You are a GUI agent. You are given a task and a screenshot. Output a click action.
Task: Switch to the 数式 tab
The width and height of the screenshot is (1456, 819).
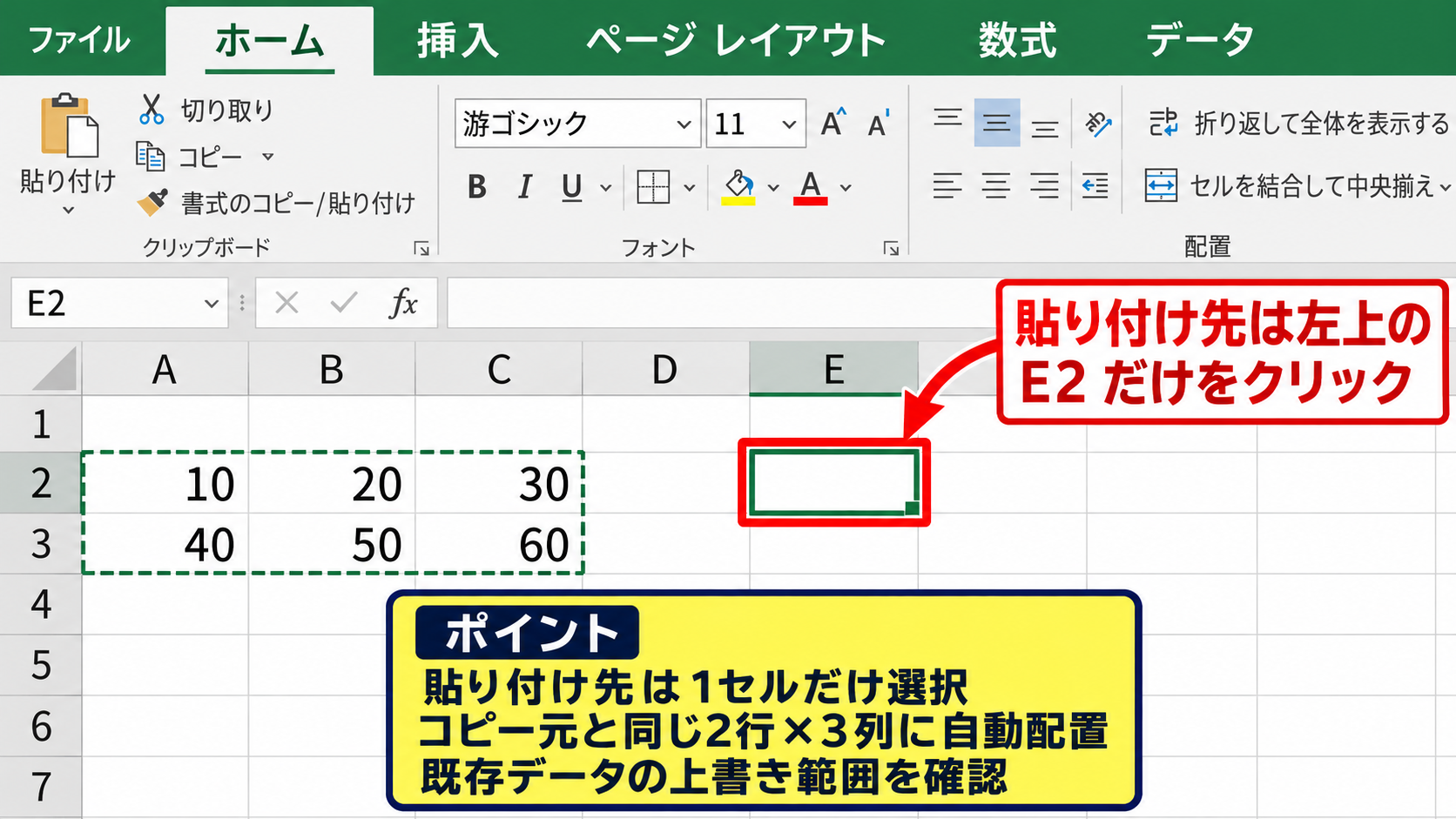click(x=1017, y=41)
